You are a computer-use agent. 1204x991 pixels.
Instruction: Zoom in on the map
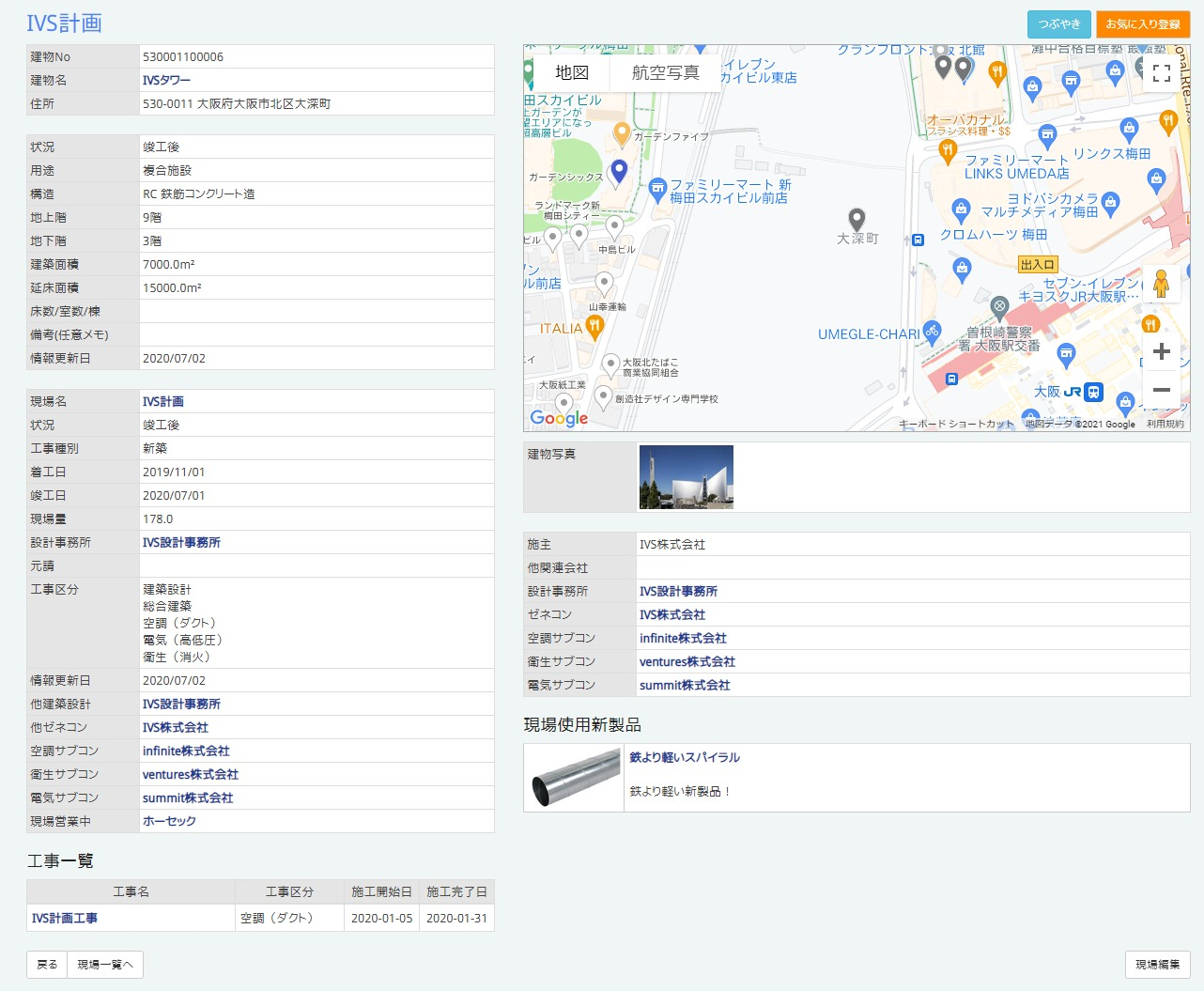point(1161,351)
